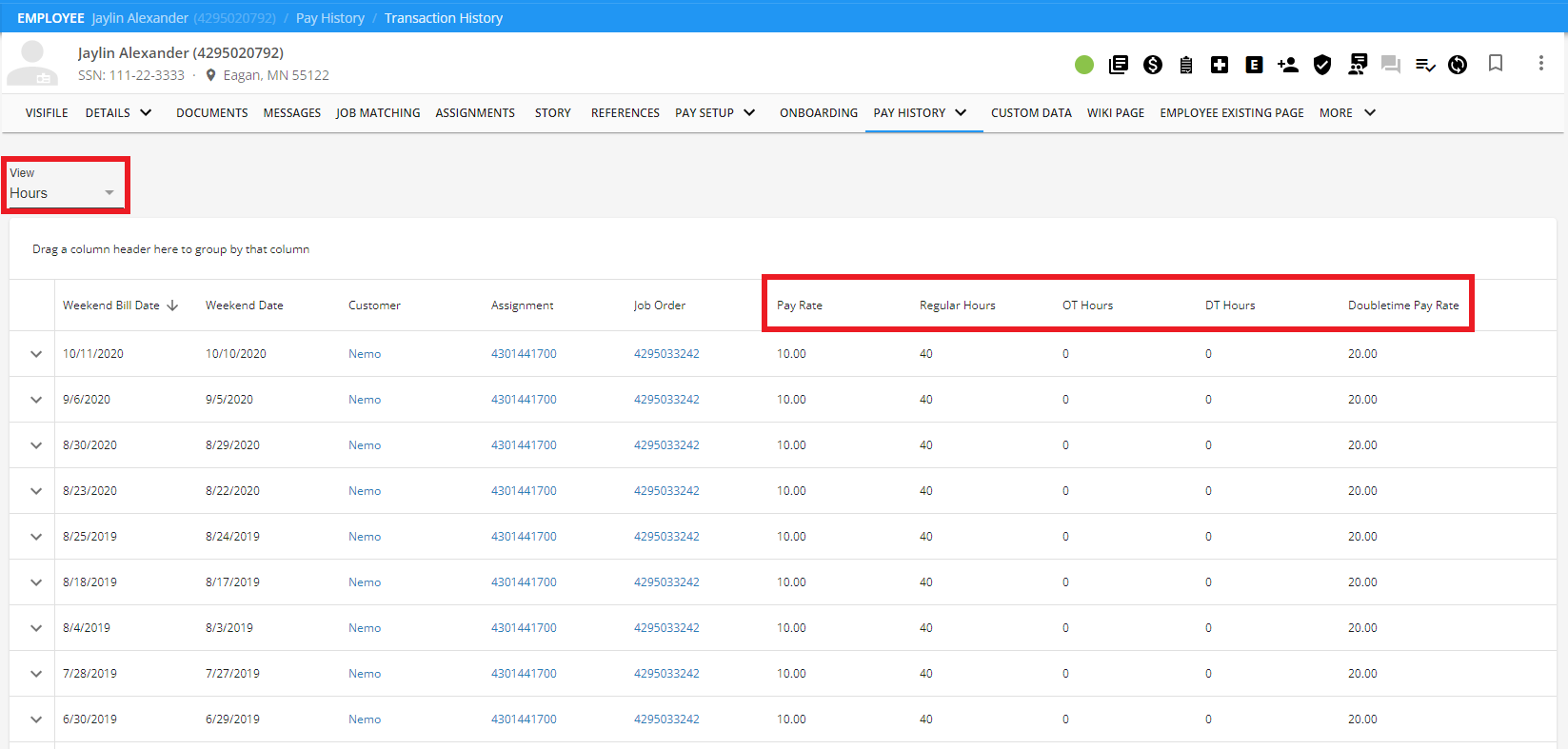Open the View dropdown showing Hours
Image resolution: width=1568 pixels, height=749 pixels.
click(x=63, y=193)
